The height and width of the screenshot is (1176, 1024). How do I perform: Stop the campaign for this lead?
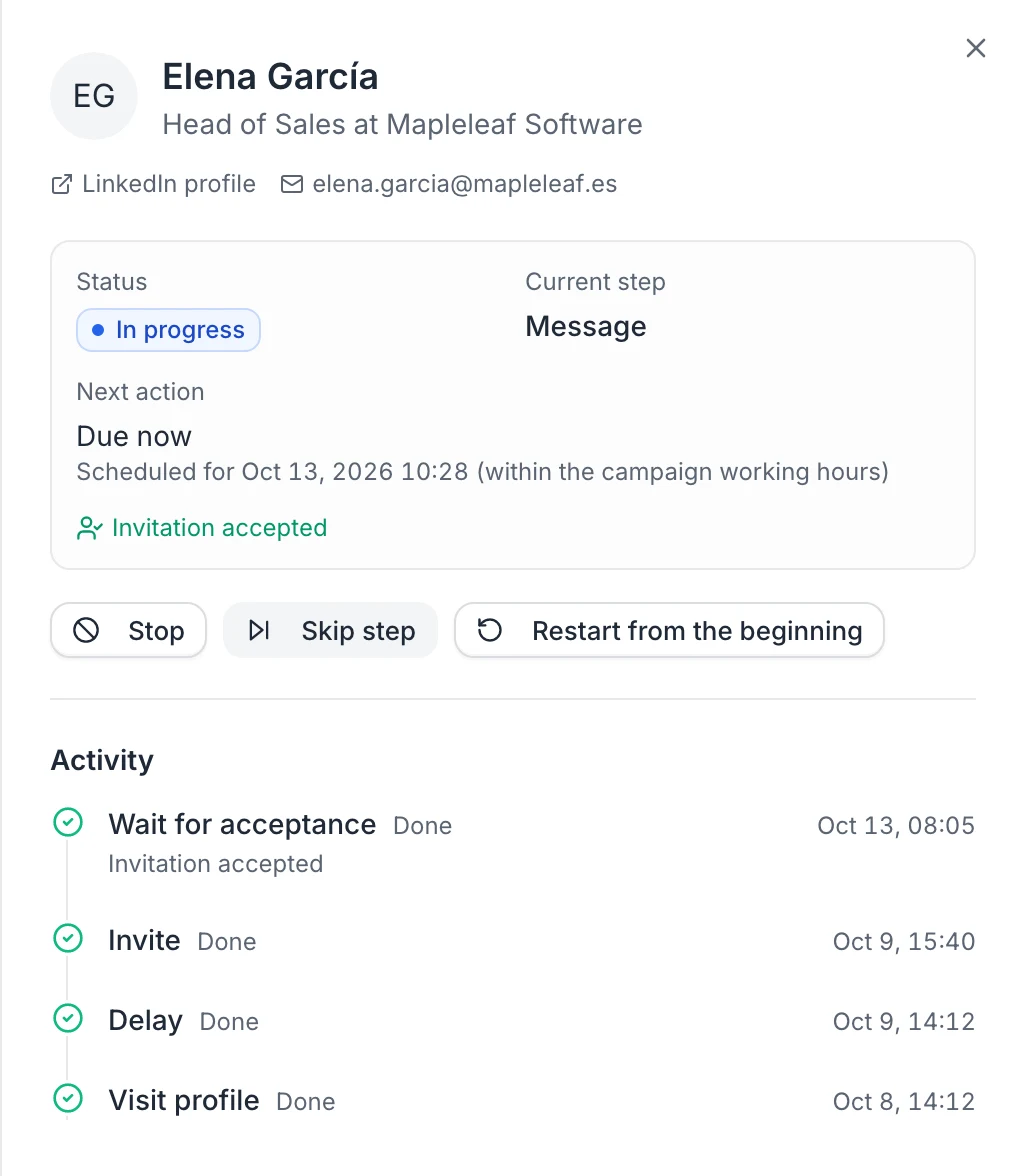tap(128, 631)
